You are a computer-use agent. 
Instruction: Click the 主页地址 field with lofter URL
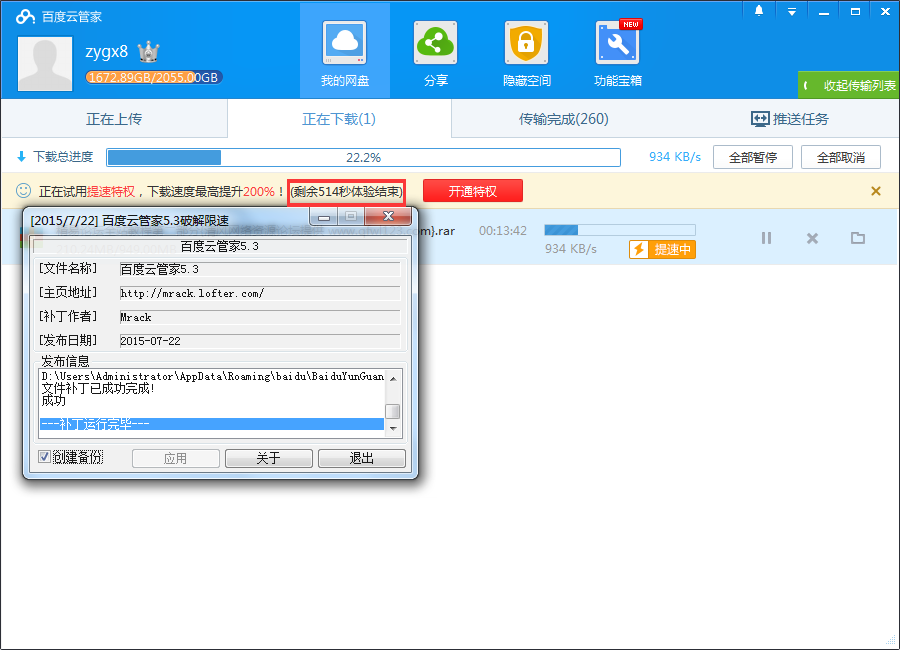(259, 293)
